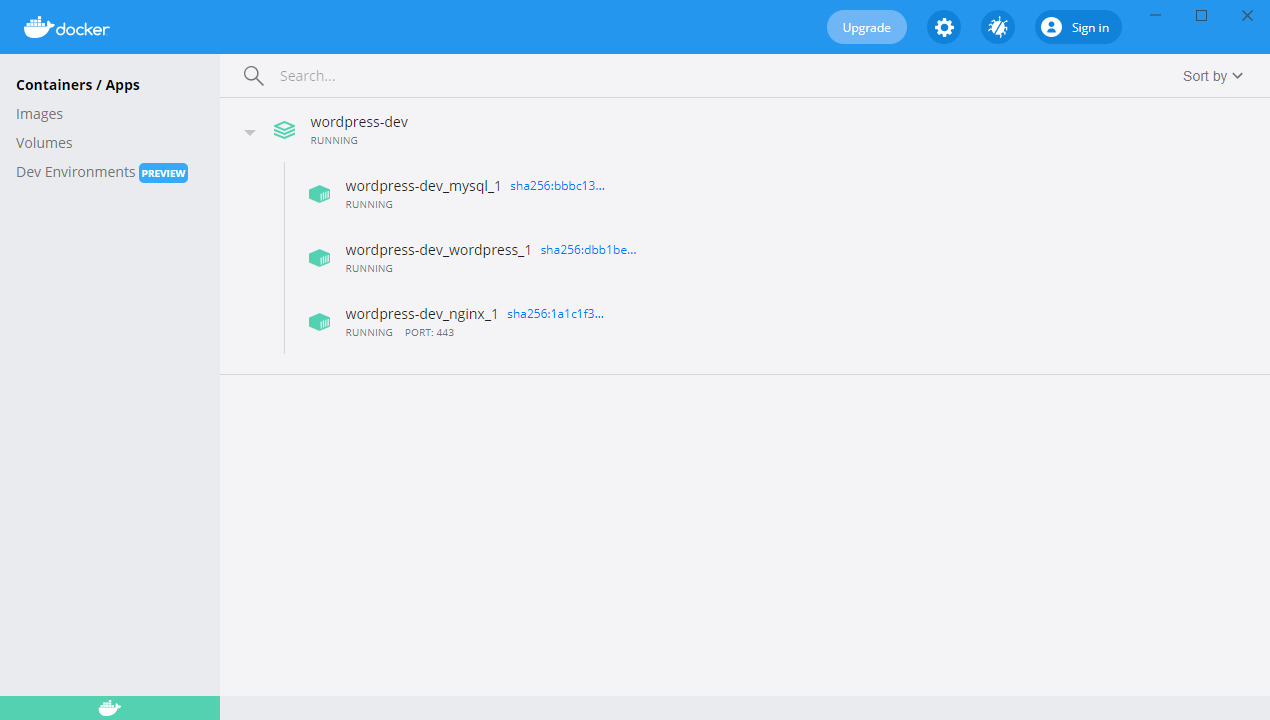Go to Dev Environments preview
Screen dimensions: 1270x720
pos(76,172)
